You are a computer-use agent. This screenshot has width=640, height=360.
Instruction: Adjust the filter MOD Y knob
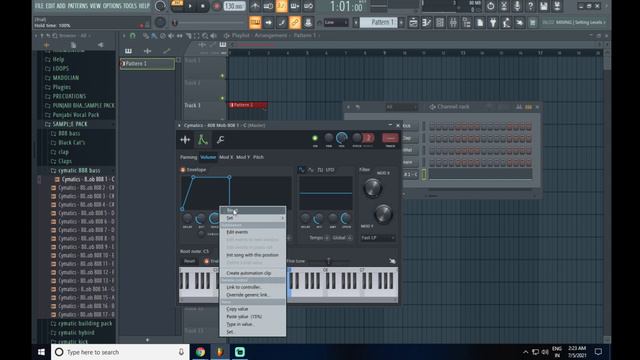(383, 214)
